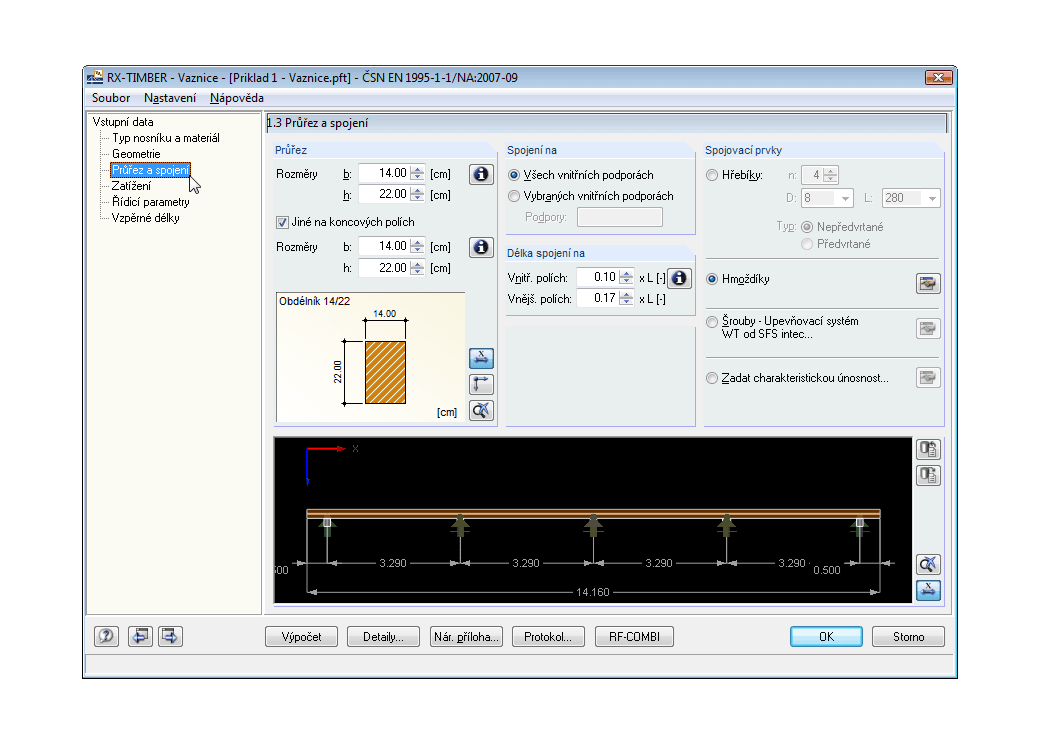The image size is (1040, 744).
Task: Select Průřez a spojení tree item
Action: pyautogui.click(x=151, y=170)
